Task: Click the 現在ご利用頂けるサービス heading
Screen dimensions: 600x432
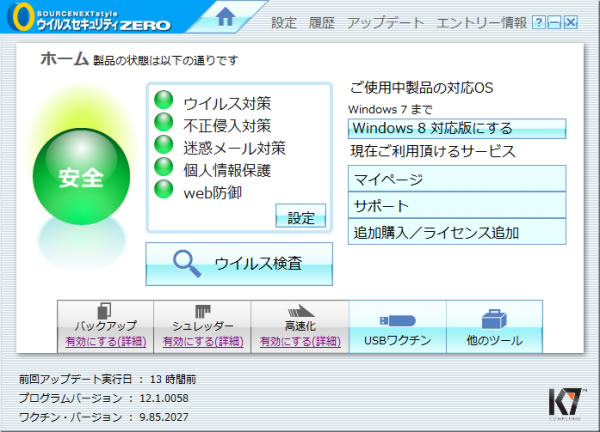Action: point(433,151)
